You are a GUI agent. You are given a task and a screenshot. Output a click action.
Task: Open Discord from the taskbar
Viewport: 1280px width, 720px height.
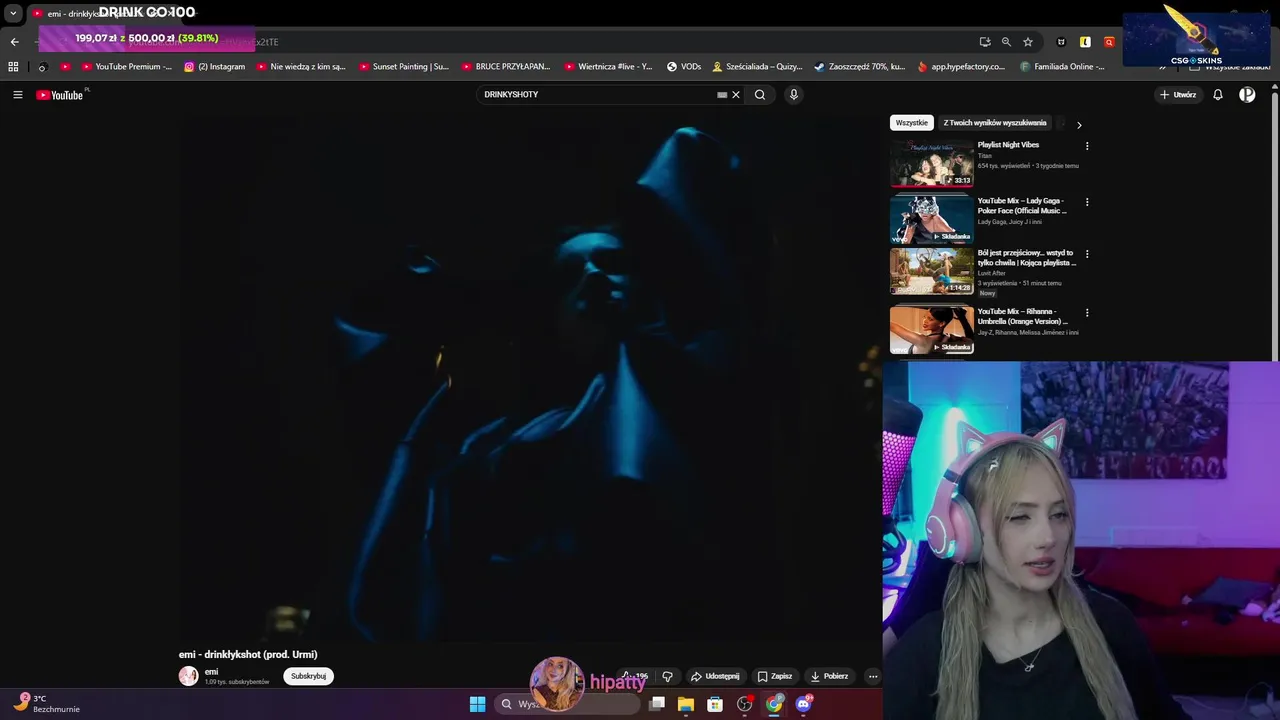(803, 704)
